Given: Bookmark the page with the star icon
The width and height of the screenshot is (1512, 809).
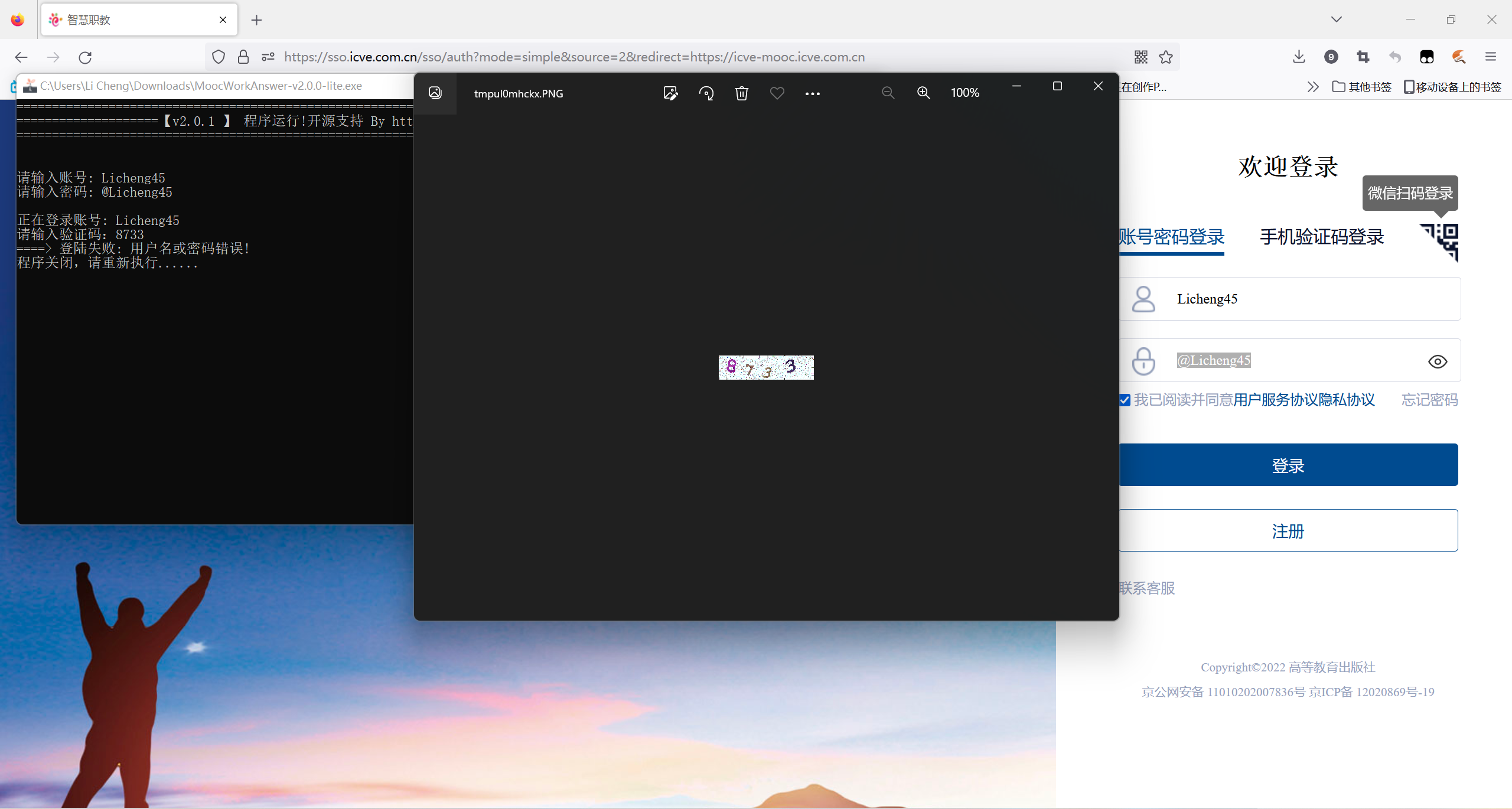Looking at the screenshot, I should click(x=1166, y=57).
